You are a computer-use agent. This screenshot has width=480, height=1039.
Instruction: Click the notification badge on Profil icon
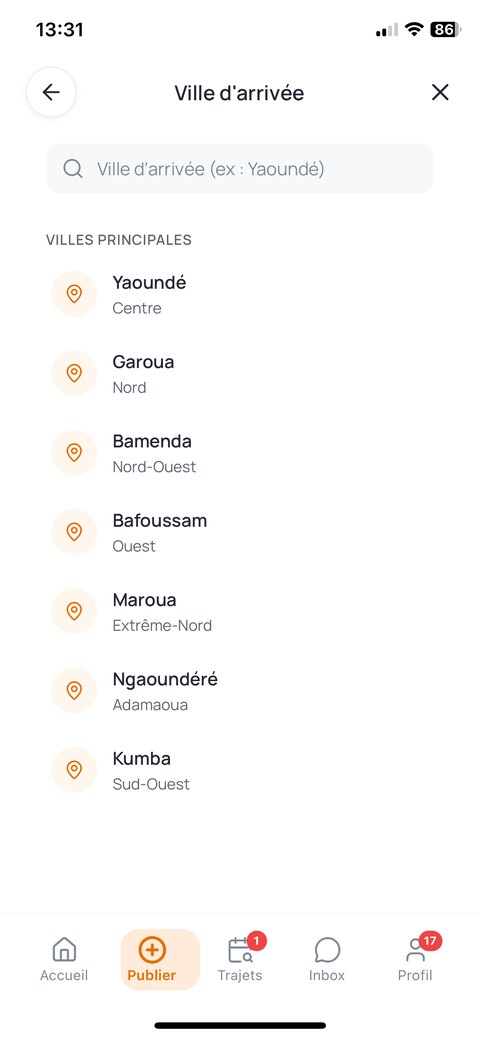(430, 941)
